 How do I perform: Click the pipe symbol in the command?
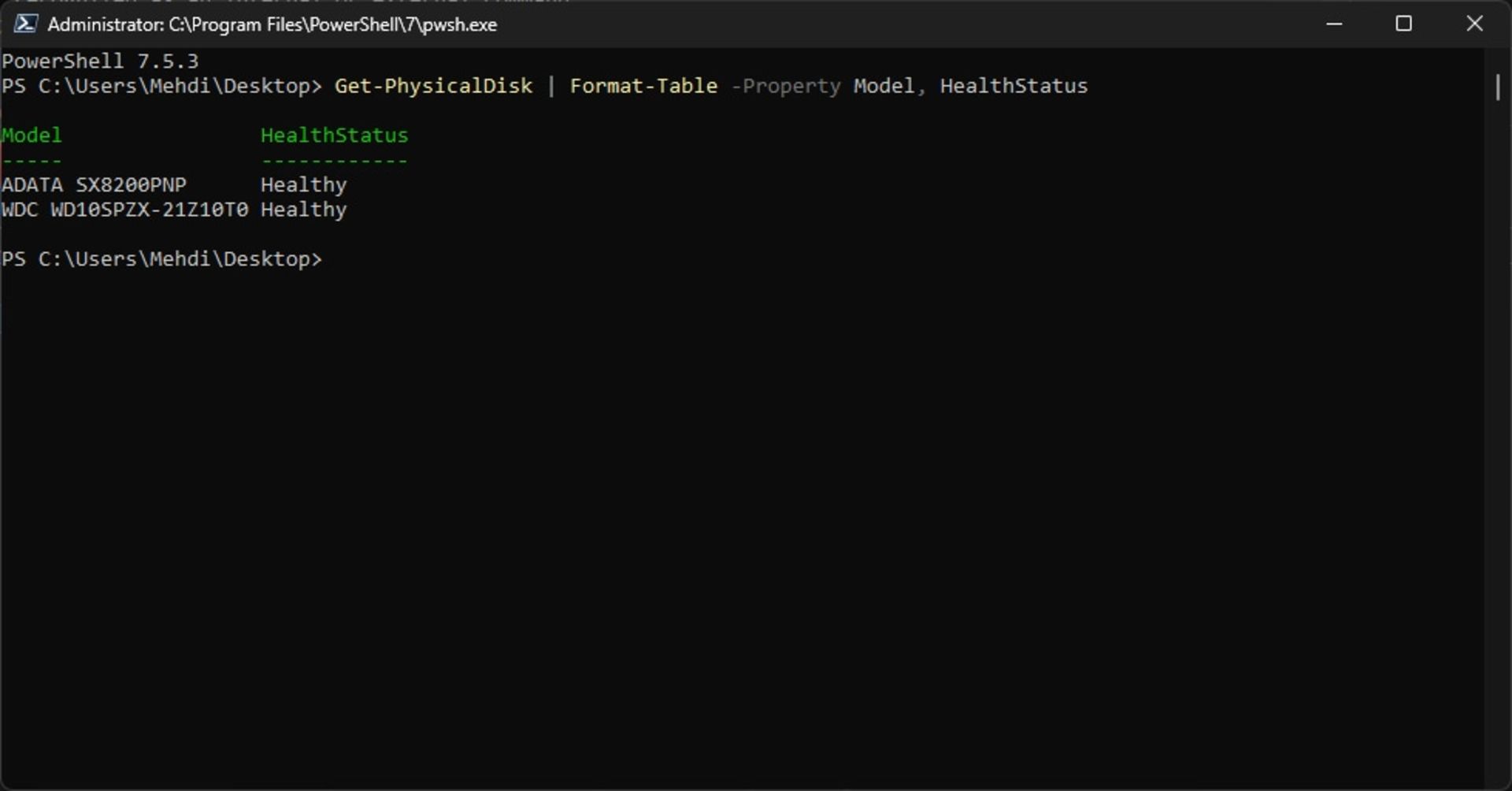551,86
